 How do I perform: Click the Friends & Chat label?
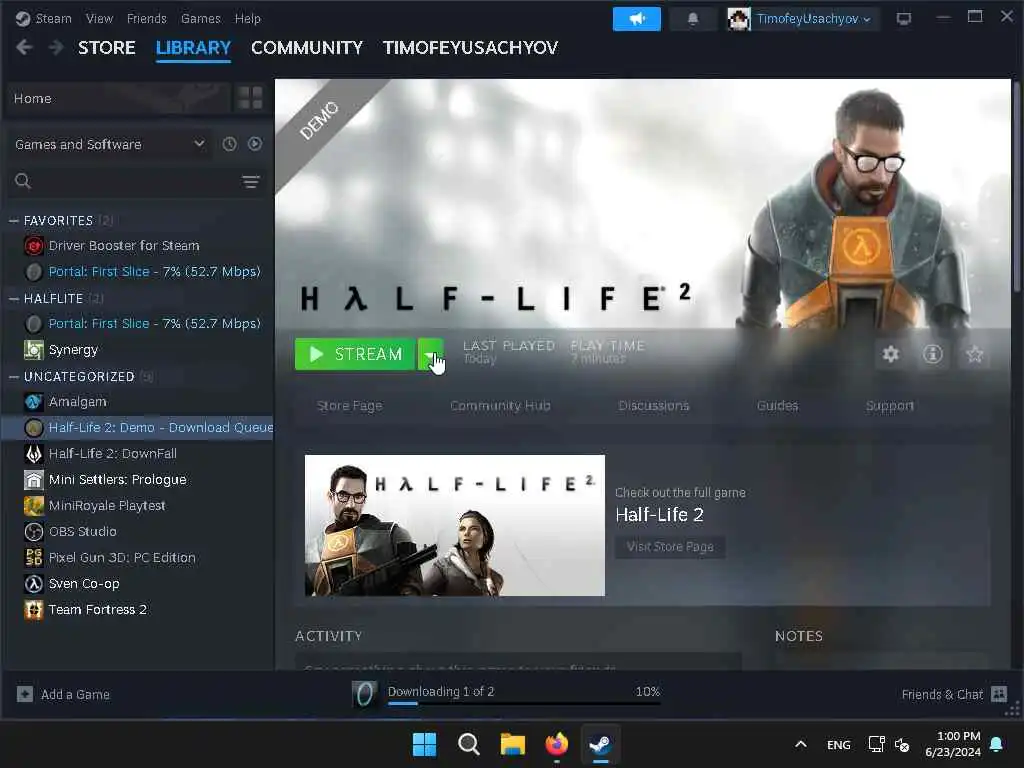tap(942, 694)
